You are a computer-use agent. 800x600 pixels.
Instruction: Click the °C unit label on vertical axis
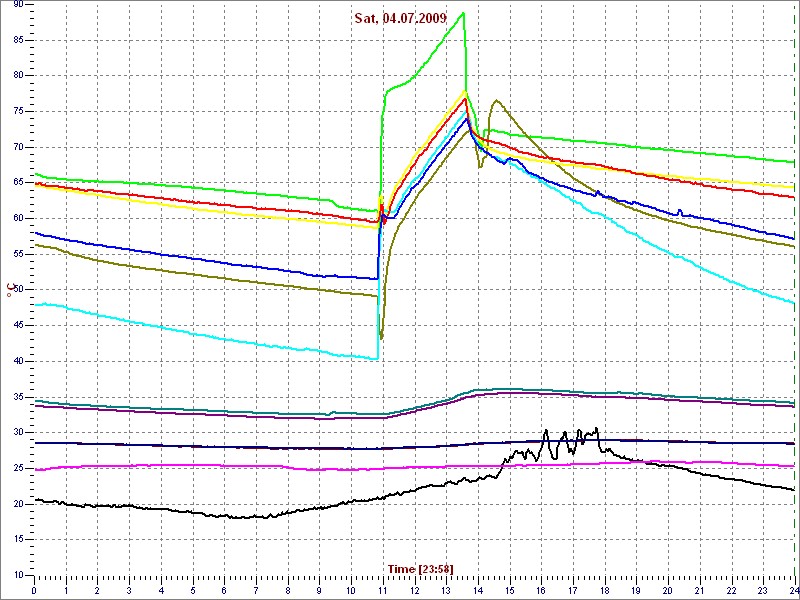[x=9, y=291]
